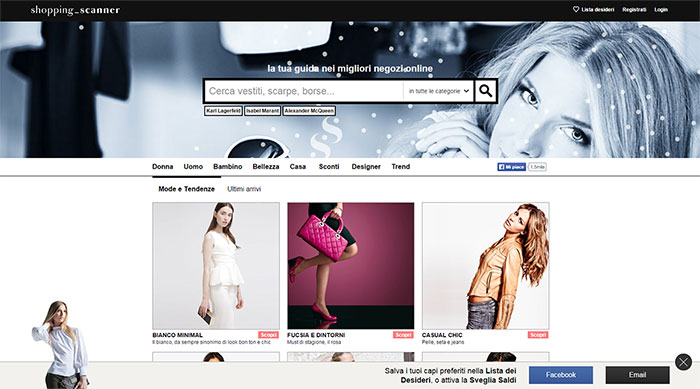The width and height of the screenshot is (700, 389).
Task: Click the FUCSIA E DINTORNI title
Action: coord(316,335)
